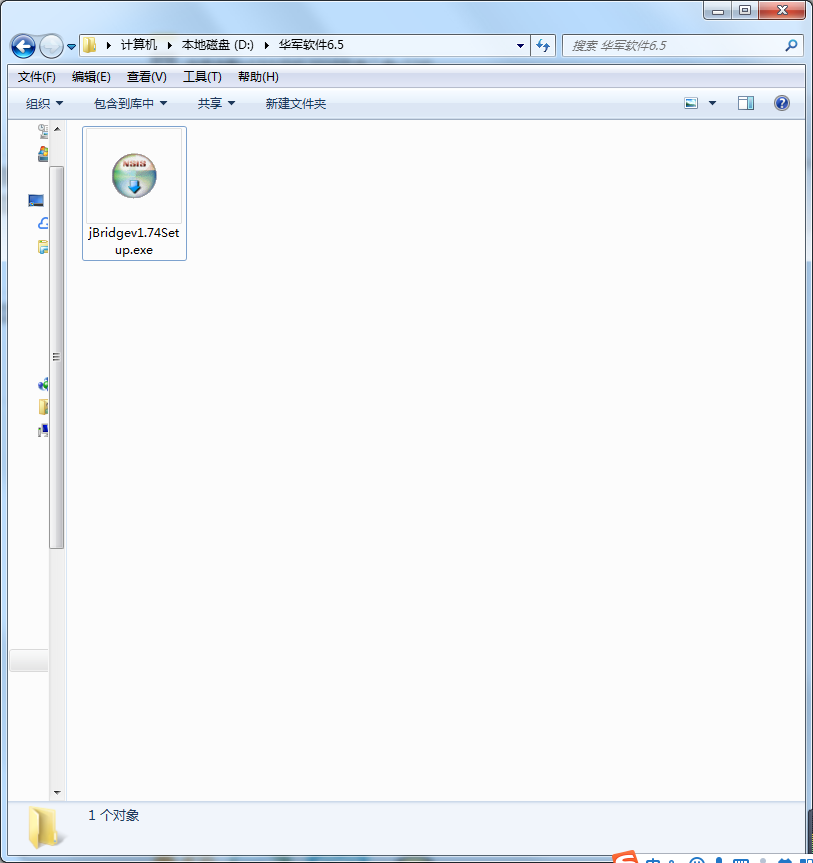This screenshot has width=813, height=863.
Task: Expand the arrow after 本地磁盘 (D:)
Action: [266, 45]
